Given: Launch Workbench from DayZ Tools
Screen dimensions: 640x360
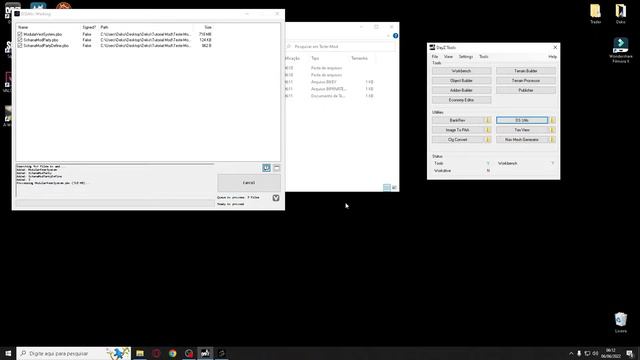Looking at the screenshot, I should click(x=461, y=71).
